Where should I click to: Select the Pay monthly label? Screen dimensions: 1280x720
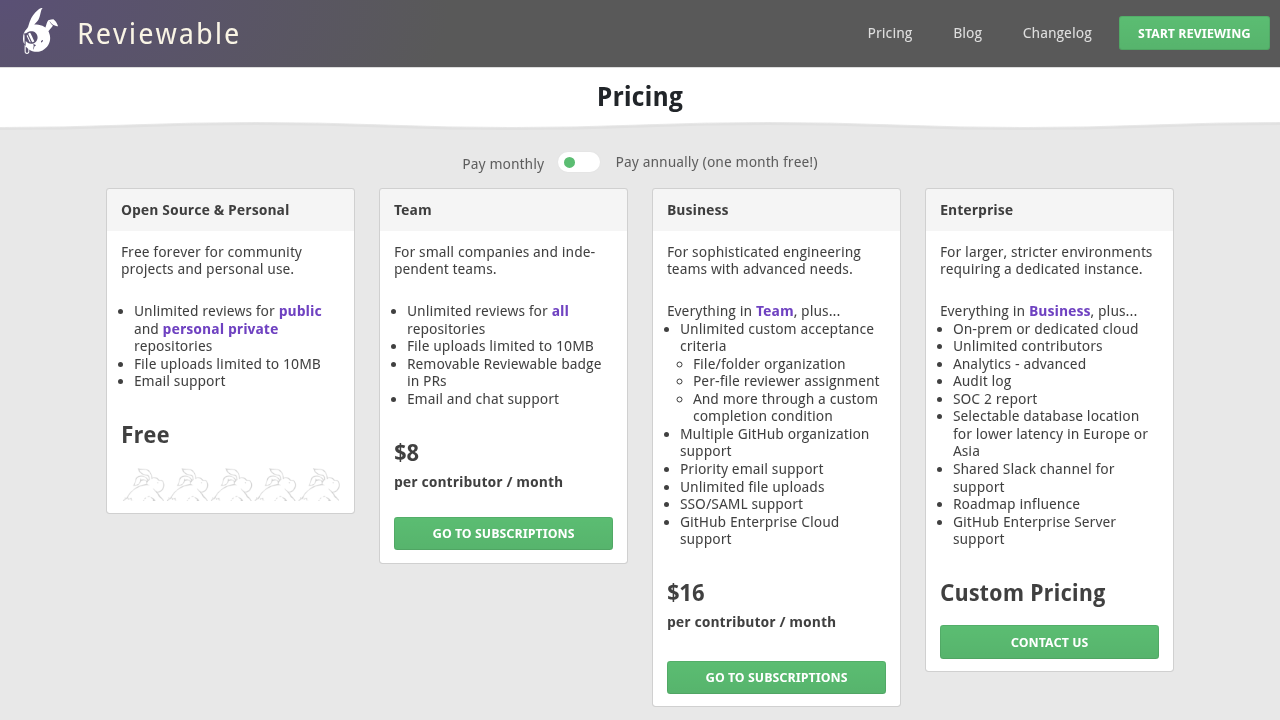pos(503,164)
